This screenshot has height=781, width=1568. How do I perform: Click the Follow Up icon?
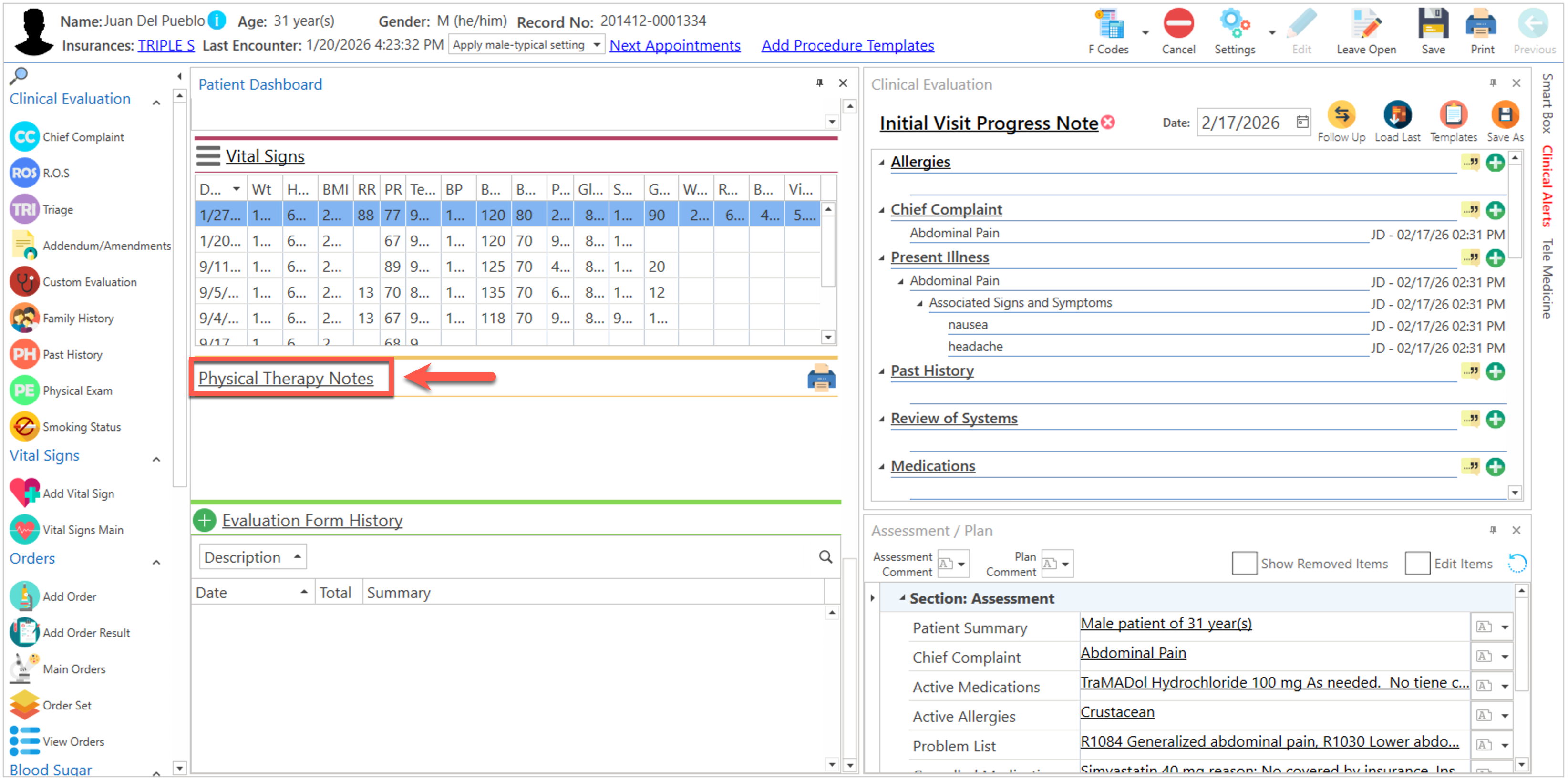point(1341,116)
